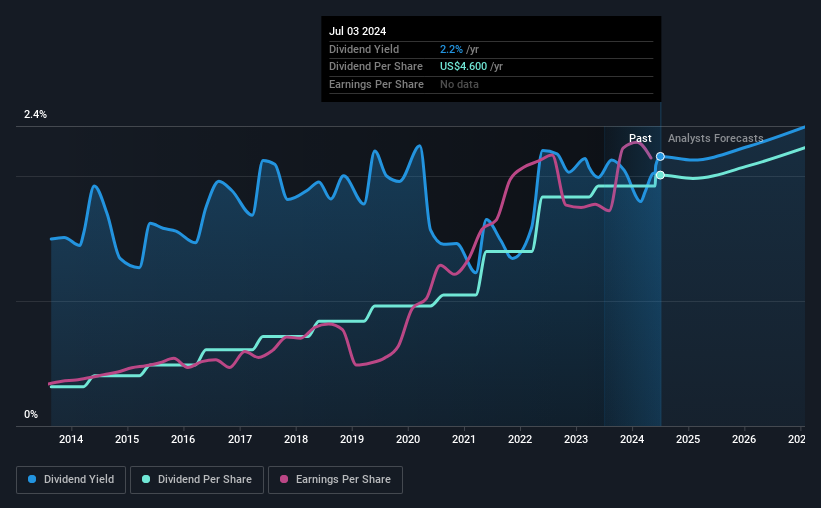
Task: Click the Jul 03 2024 tooltip date
Action: 358,31
